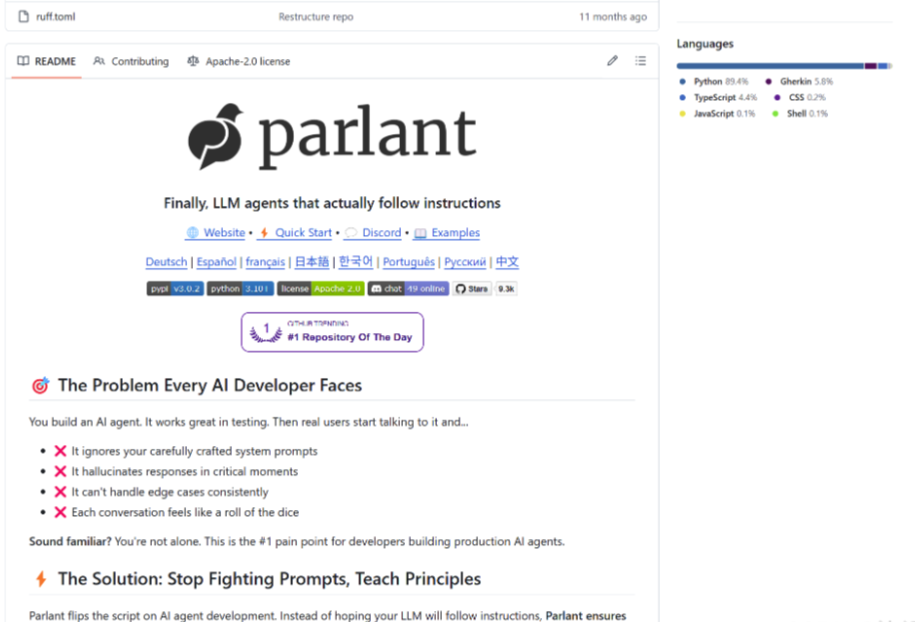The height and width of the screenshot is (622, 915).
Task: Click the parlant bird logo
Action: click(x=215, y=137)
